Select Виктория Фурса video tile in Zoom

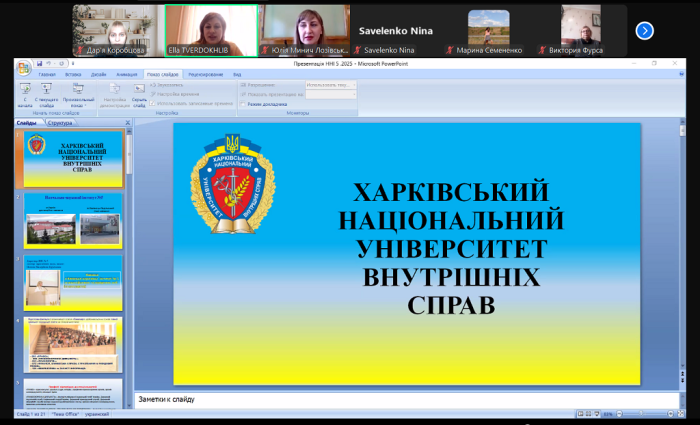(x=580, y=30)
